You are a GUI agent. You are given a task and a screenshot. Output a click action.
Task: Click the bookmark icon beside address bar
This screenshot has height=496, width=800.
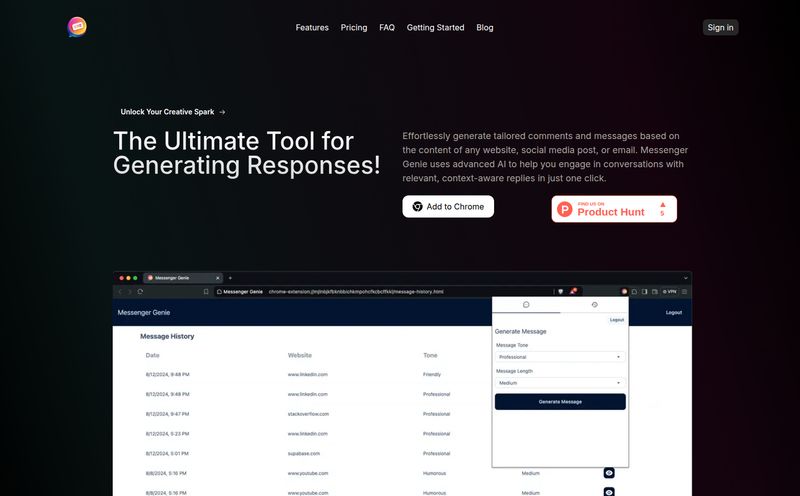206,292
